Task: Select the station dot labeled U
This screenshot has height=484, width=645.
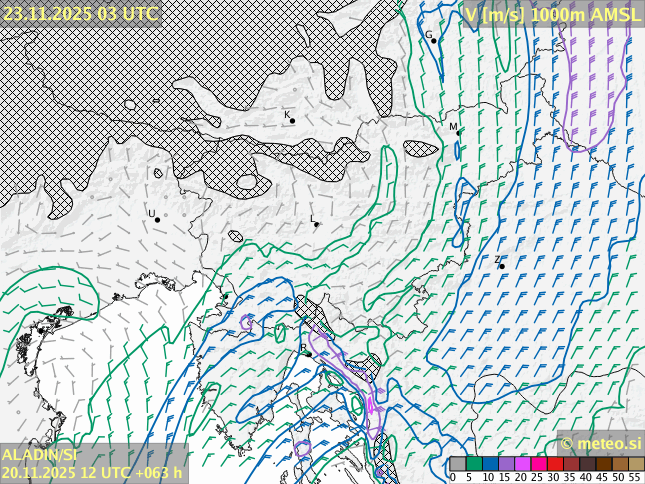Action: [x=157, y=220]
